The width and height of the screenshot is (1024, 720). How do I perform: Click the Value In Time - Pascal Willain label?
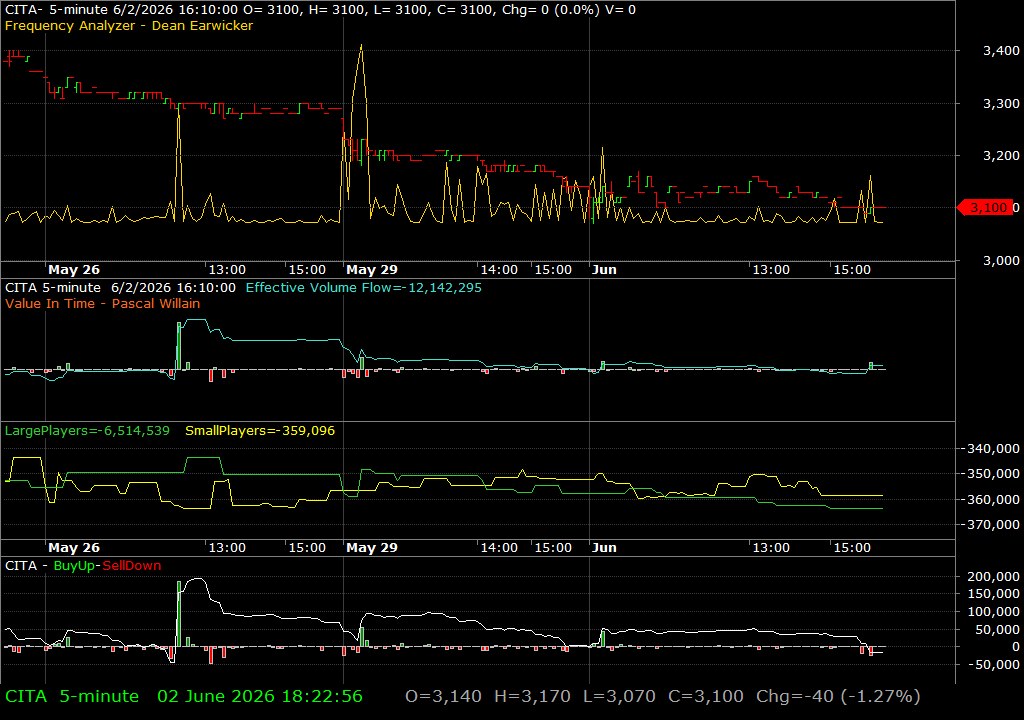click(x=103, y=303)
